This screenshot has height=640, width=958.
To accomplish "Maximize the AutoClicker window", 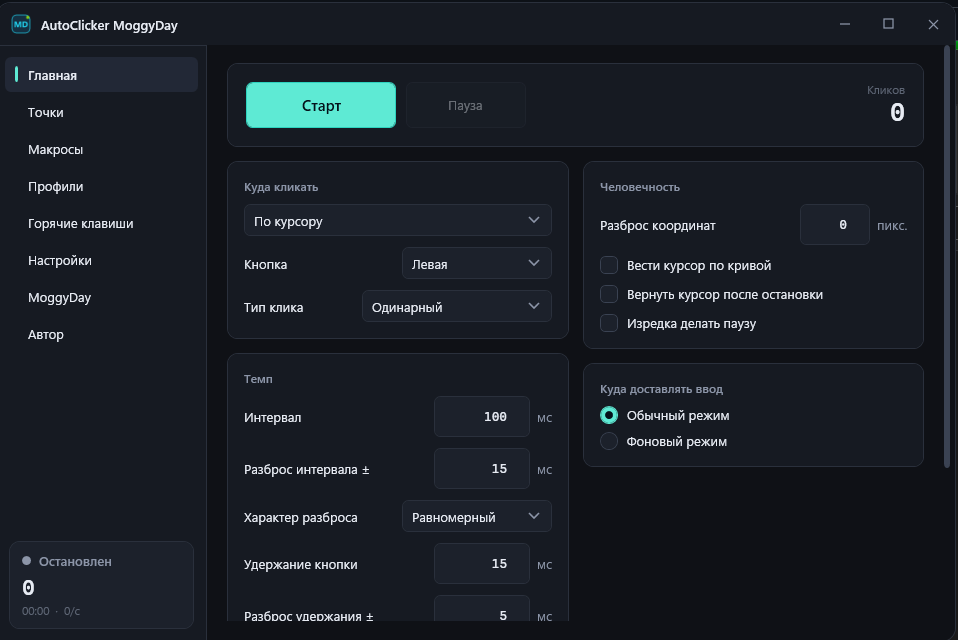I will [x=888, y=24].
